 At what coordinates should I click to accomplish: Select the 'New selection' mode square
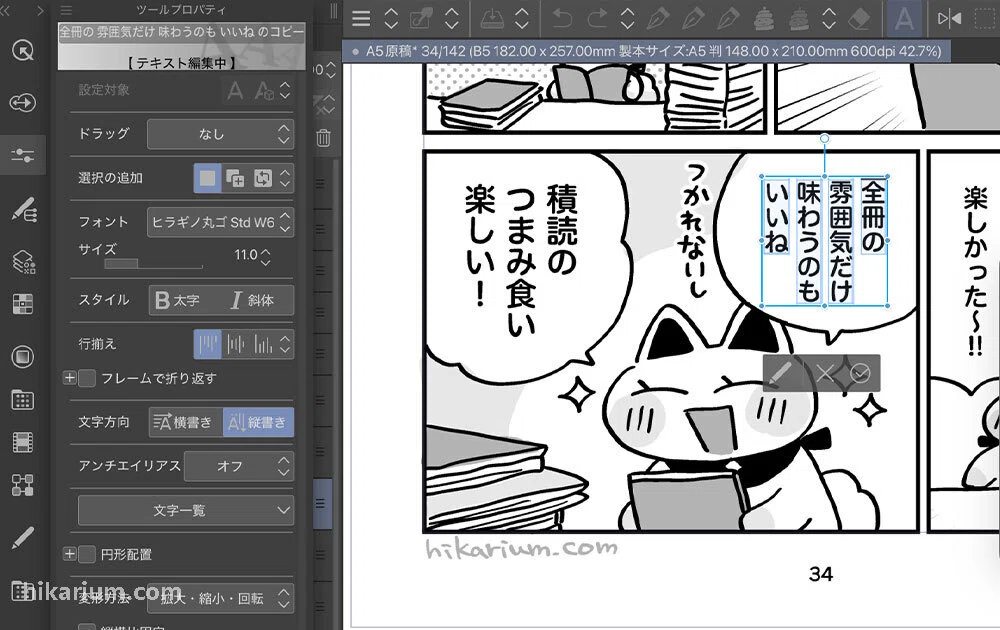[x=208, y=178]
